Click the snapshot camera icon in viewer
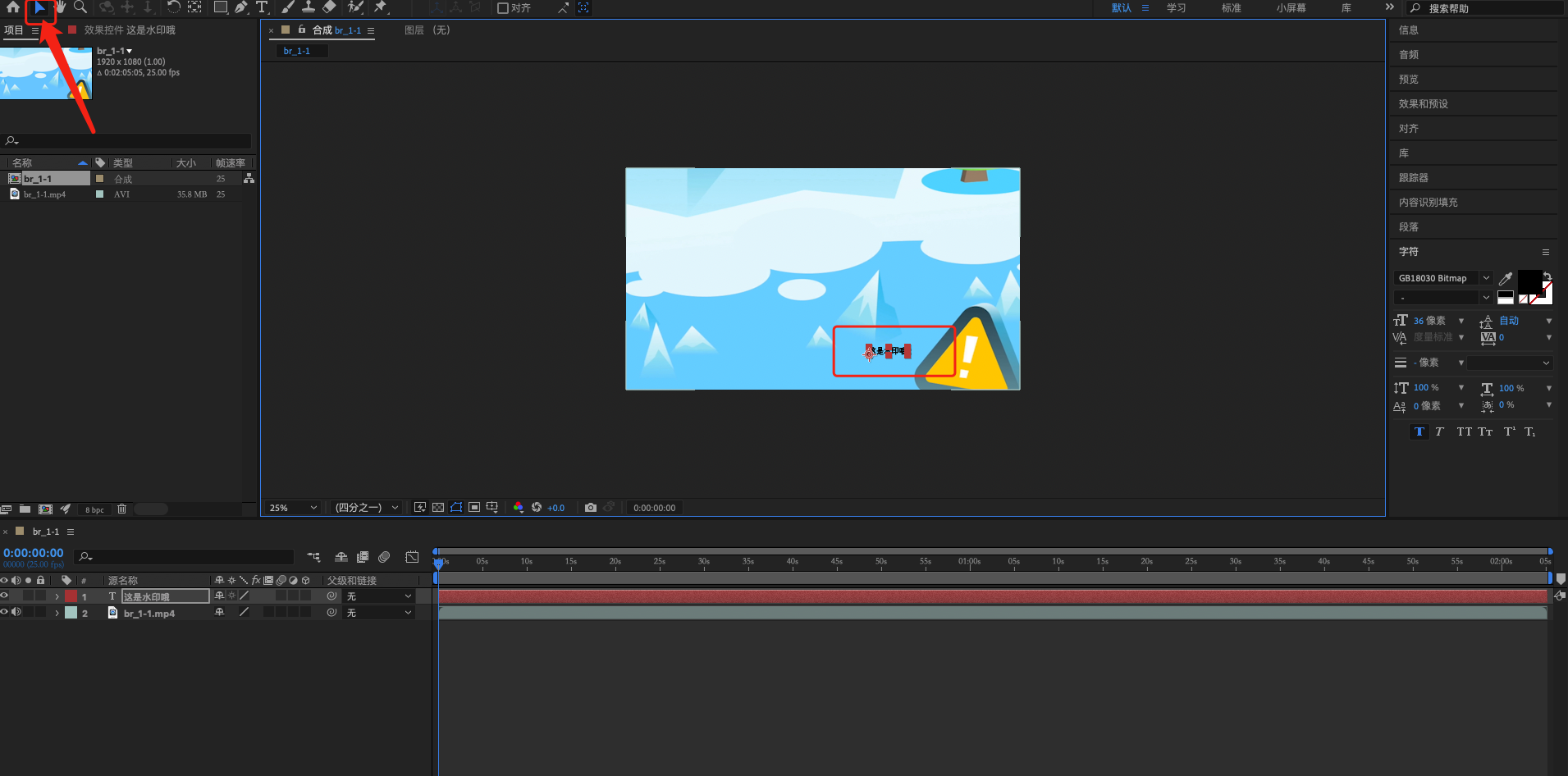The height and width of the screenshot is (776, 1568). click(x=591, y=508)
